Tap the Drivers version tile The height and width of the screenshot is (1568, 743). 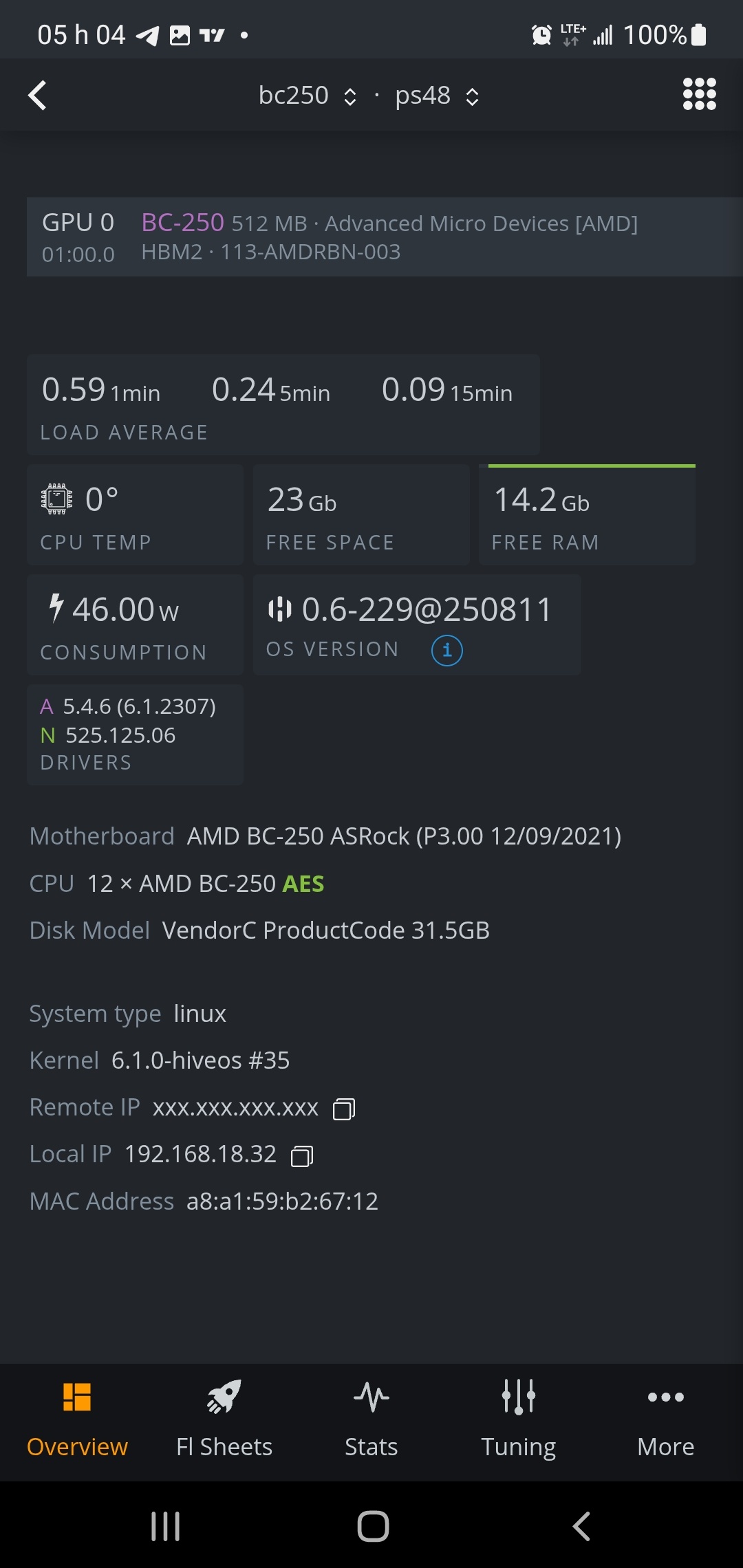pos(135,735)
